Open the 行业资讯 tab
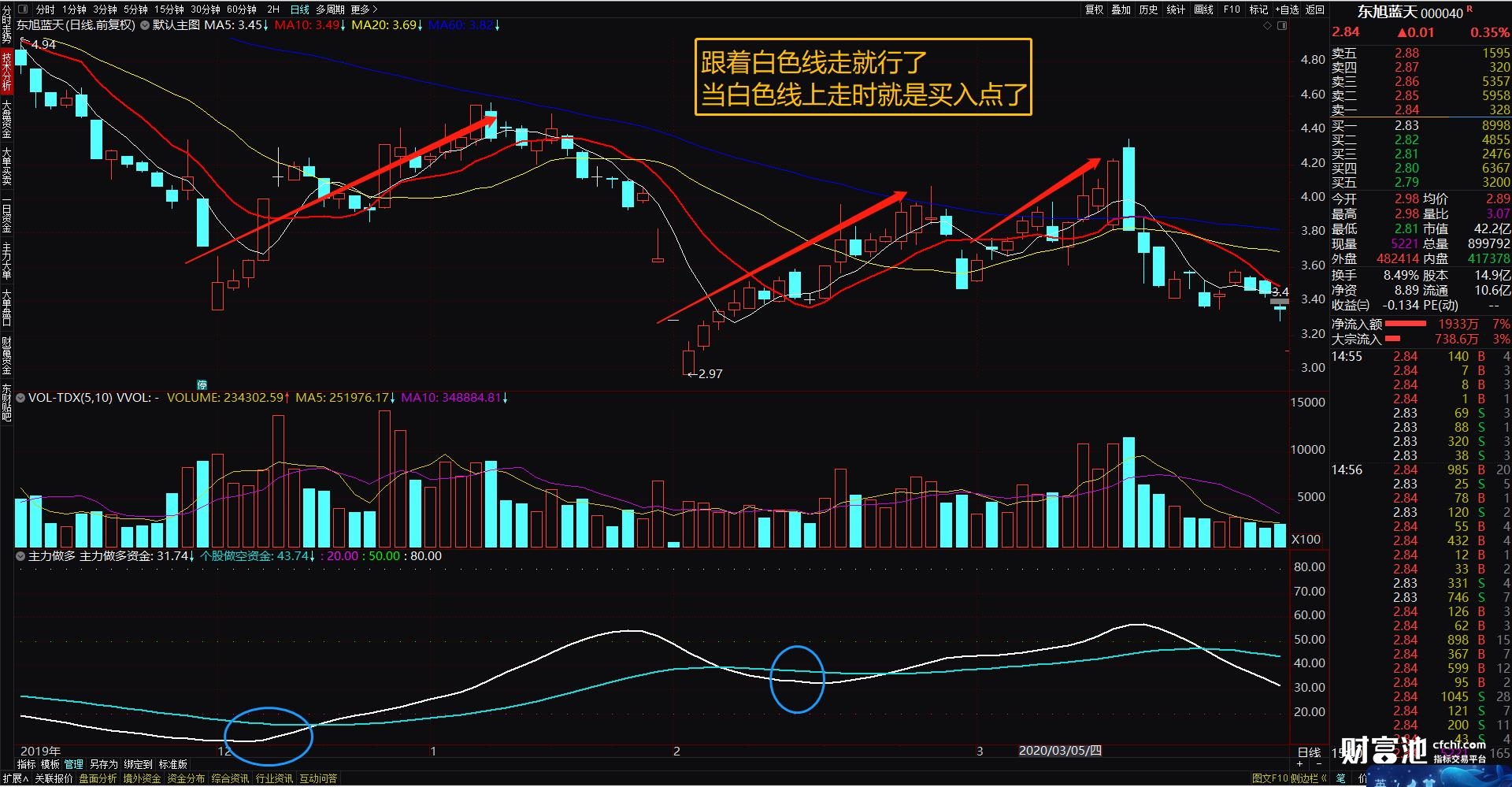1512x787 pixels. 274,778
